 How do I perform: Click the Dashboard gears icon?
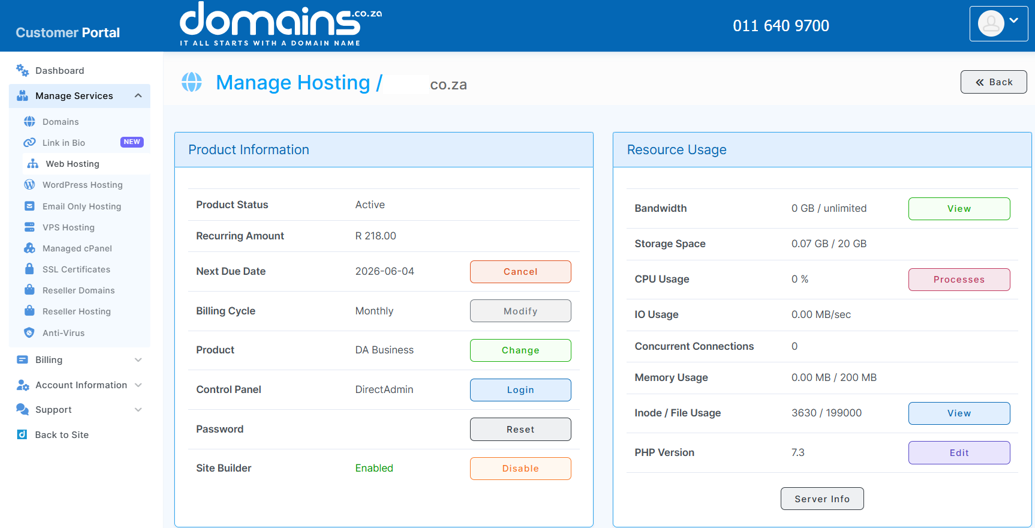pos(22,71)
